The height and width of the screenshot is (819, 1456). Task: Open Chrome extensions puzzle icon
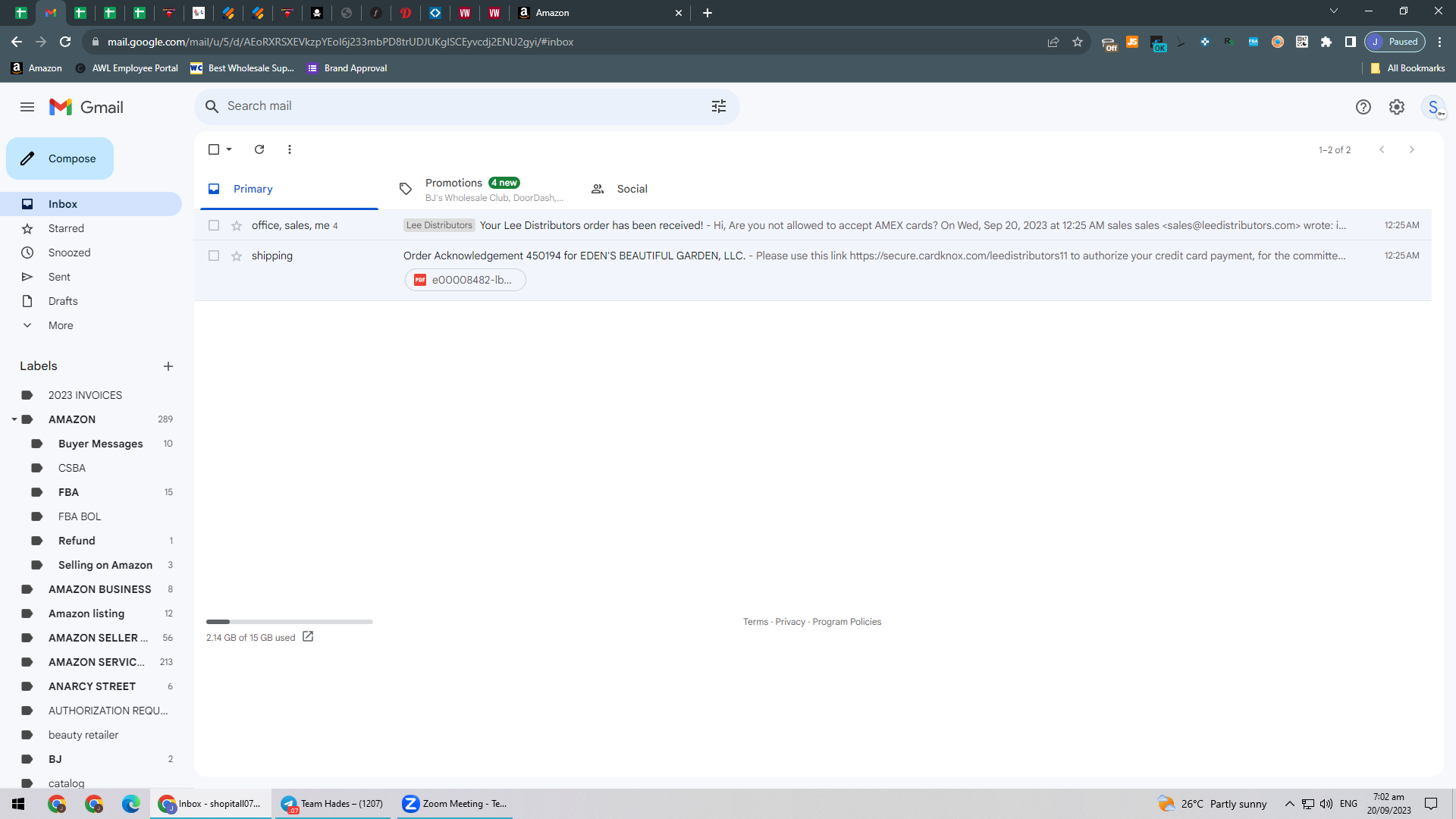(x=1326, y=42)
